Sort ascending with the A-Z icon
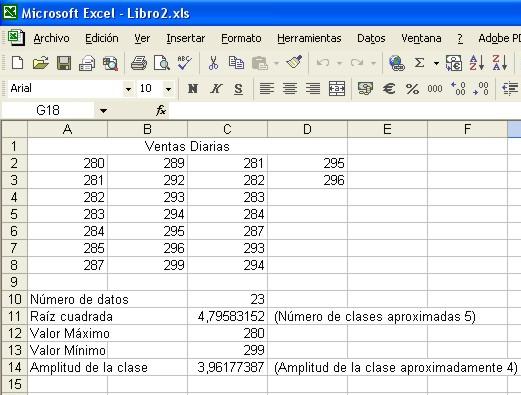521x395 pixels. coord(477,63)
